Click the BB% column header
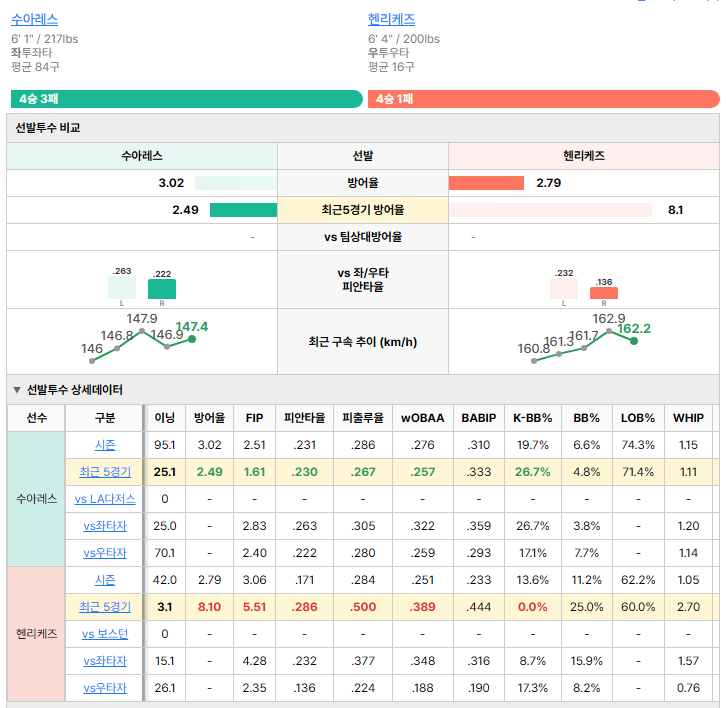 click(x=587, y=418)
